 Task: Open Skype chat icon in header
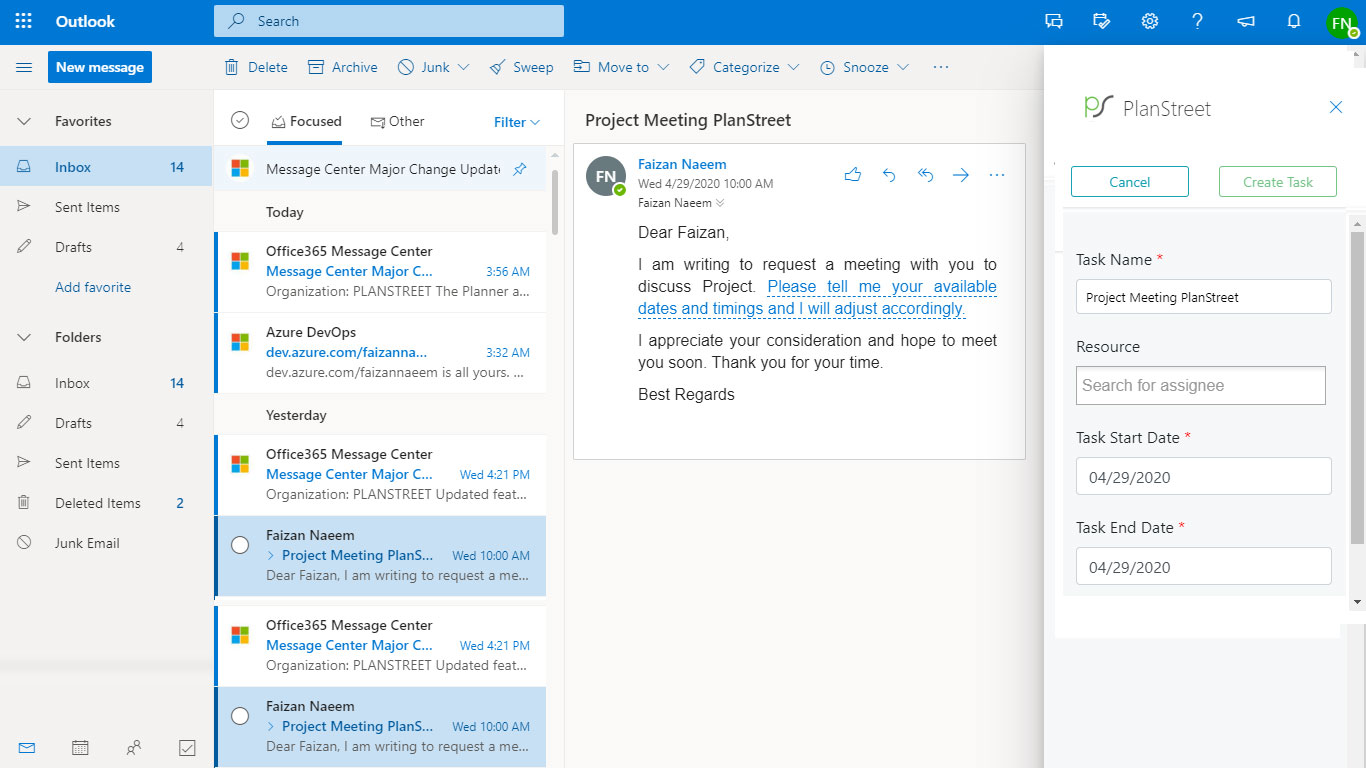click(x=1054, y=21)
